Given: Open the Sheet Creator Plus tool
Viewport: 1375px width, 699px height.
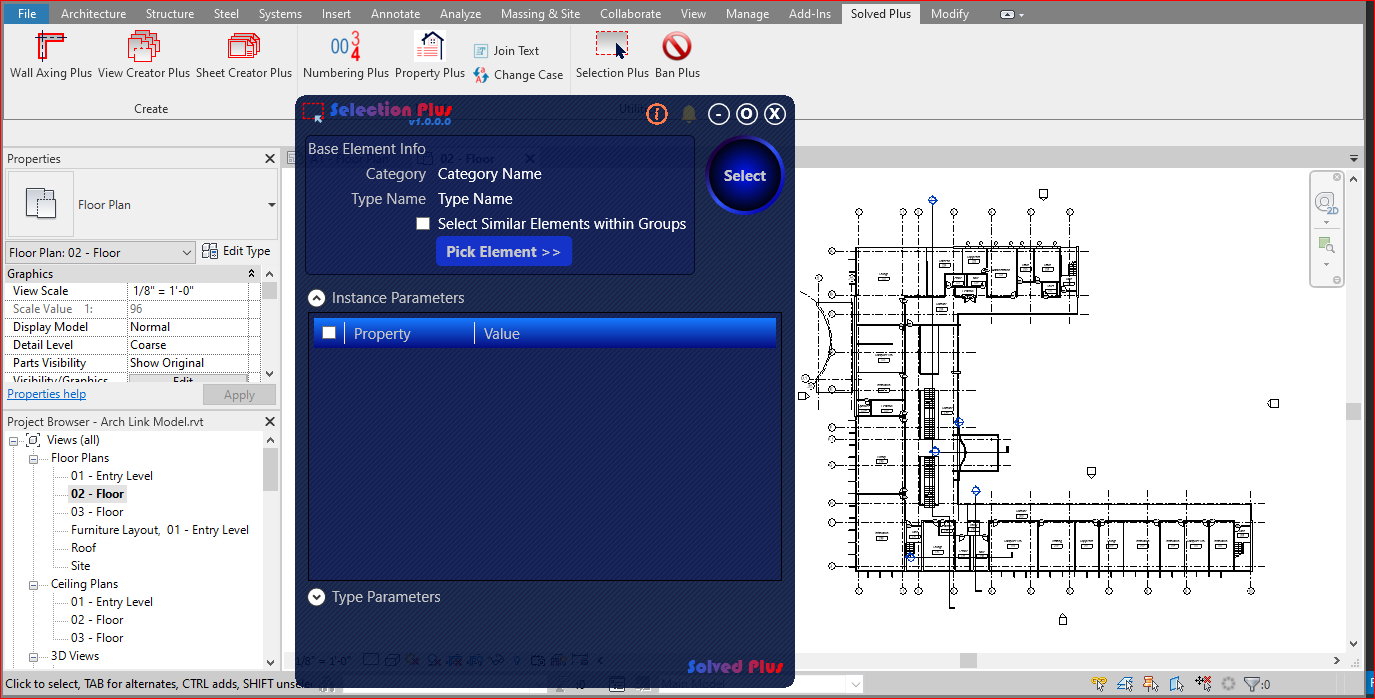Looking at the screenshot, I should (244, 55).
